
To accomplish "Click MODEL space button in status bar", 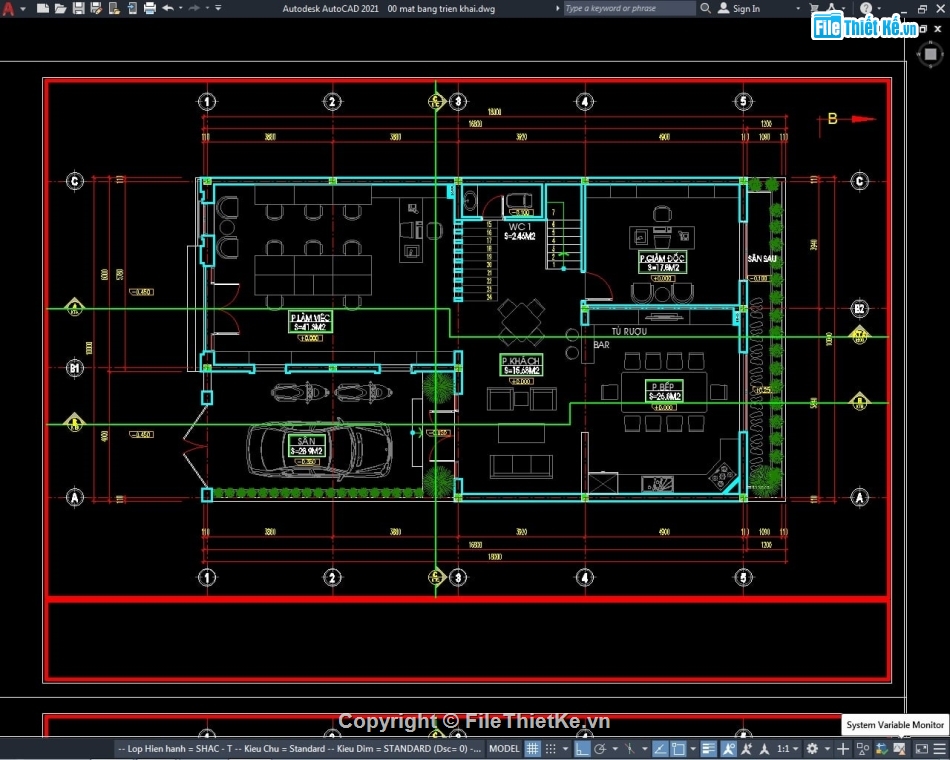I will 504,749.
